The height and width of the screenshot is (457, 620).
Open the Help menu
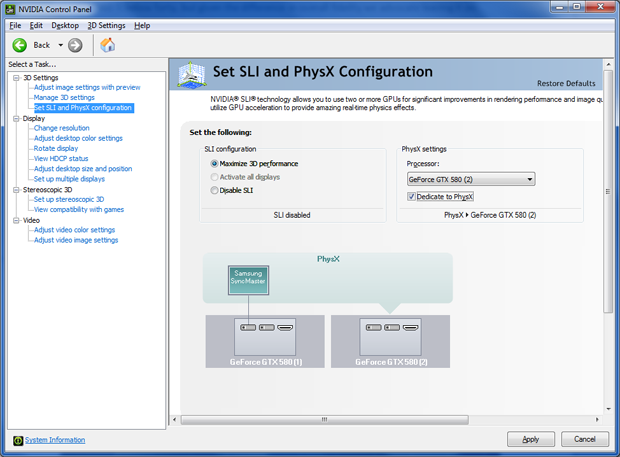coord(142,26)
